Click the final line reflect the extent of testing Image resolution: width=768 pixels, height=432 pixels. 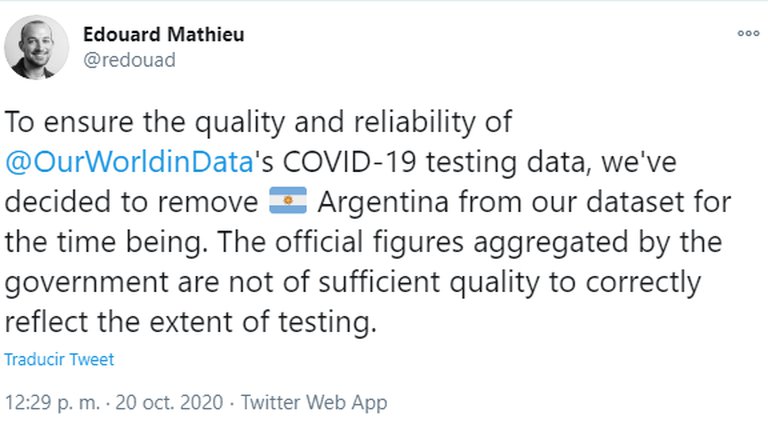[x=192, y=323]
